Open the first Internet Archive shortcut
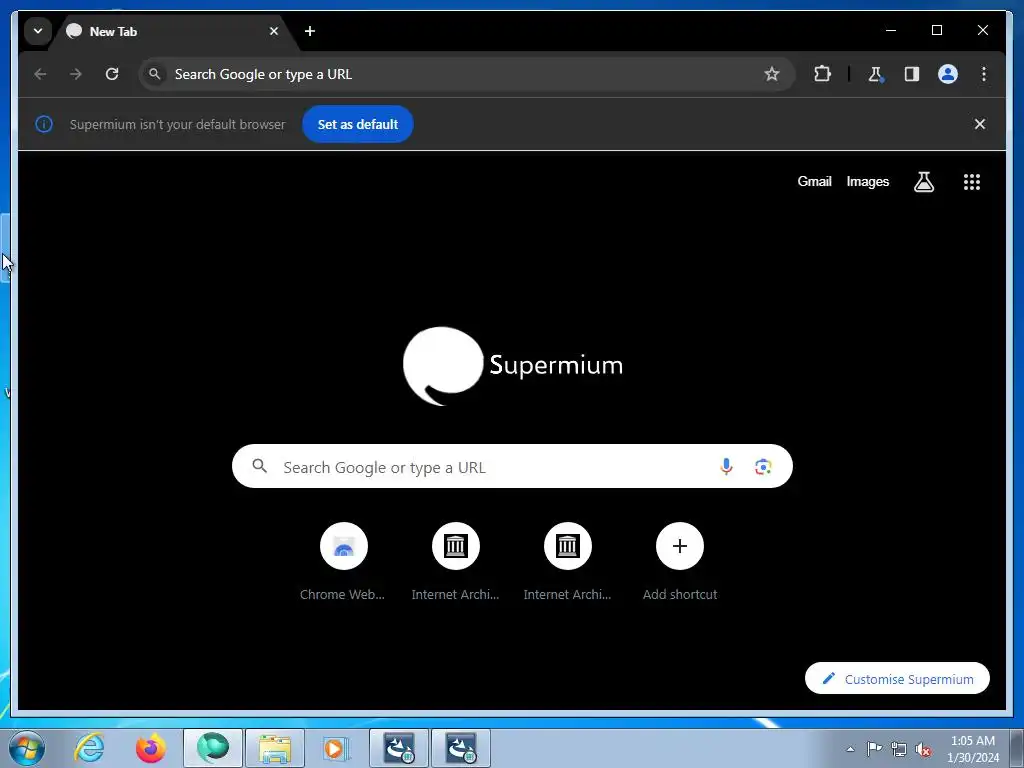 pos(455,562)
